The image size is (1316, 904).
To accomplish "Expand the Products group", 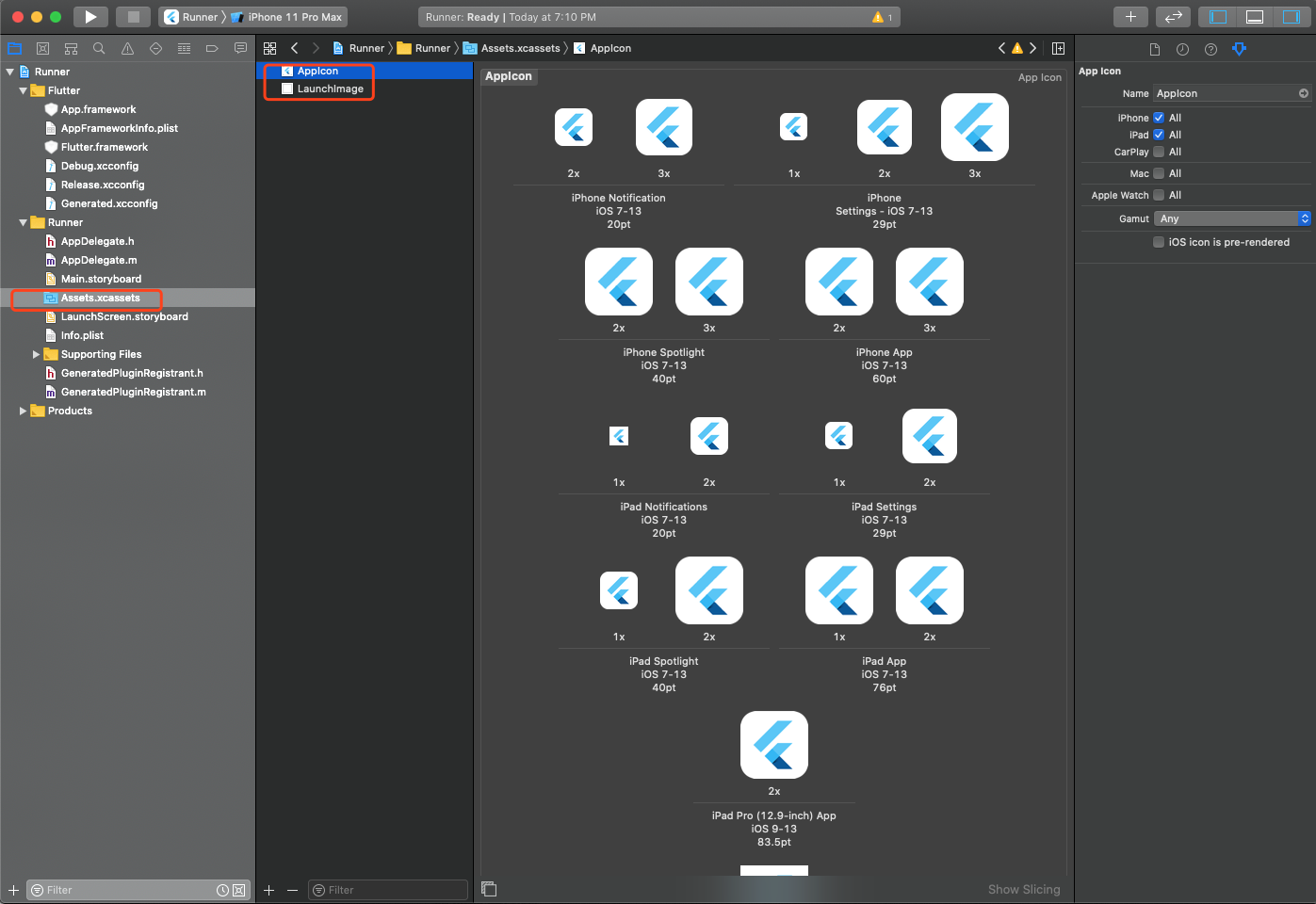I will (x=23, y=411).
